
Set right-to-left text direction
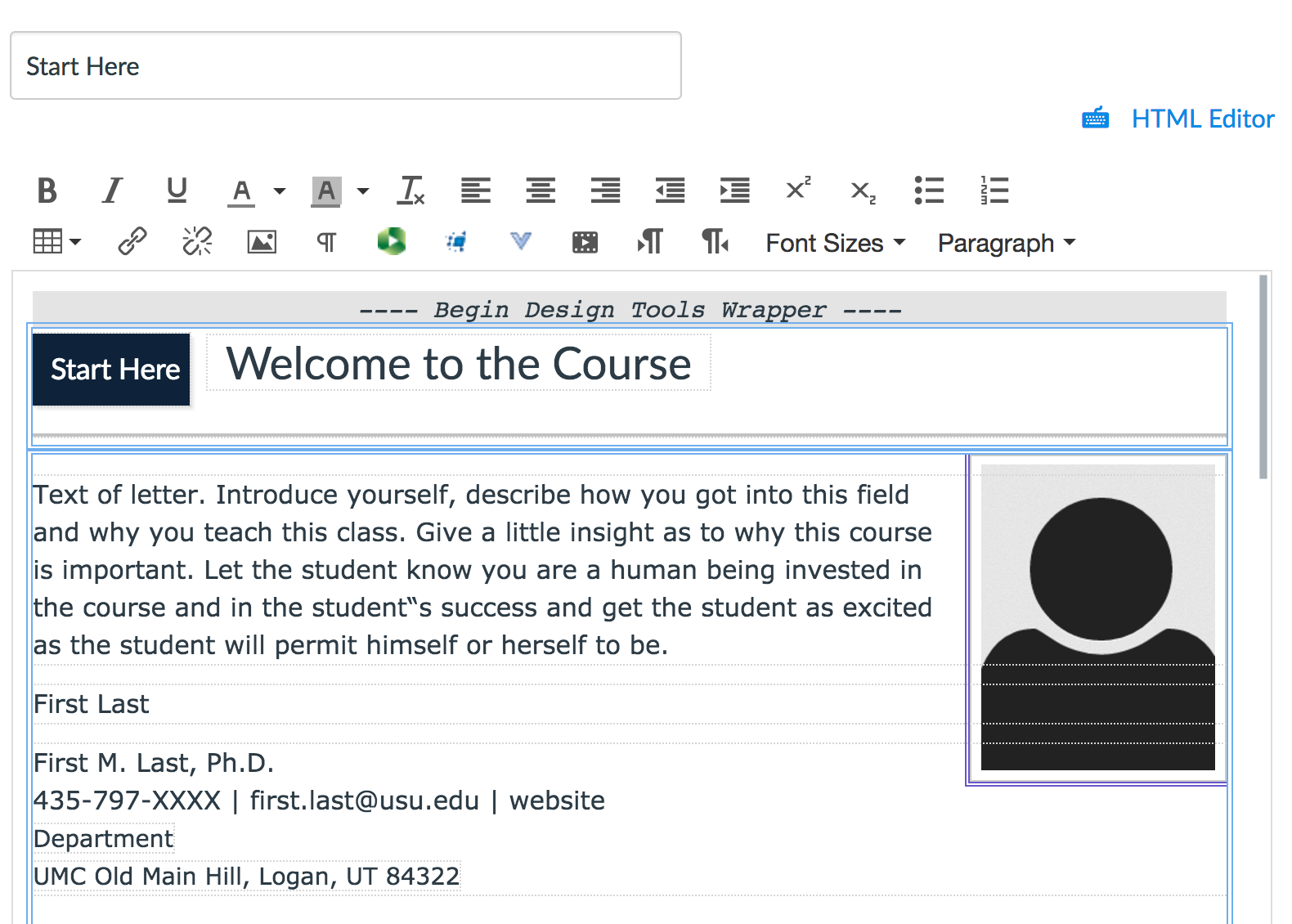pyautogui.click(x=716, y=242)
